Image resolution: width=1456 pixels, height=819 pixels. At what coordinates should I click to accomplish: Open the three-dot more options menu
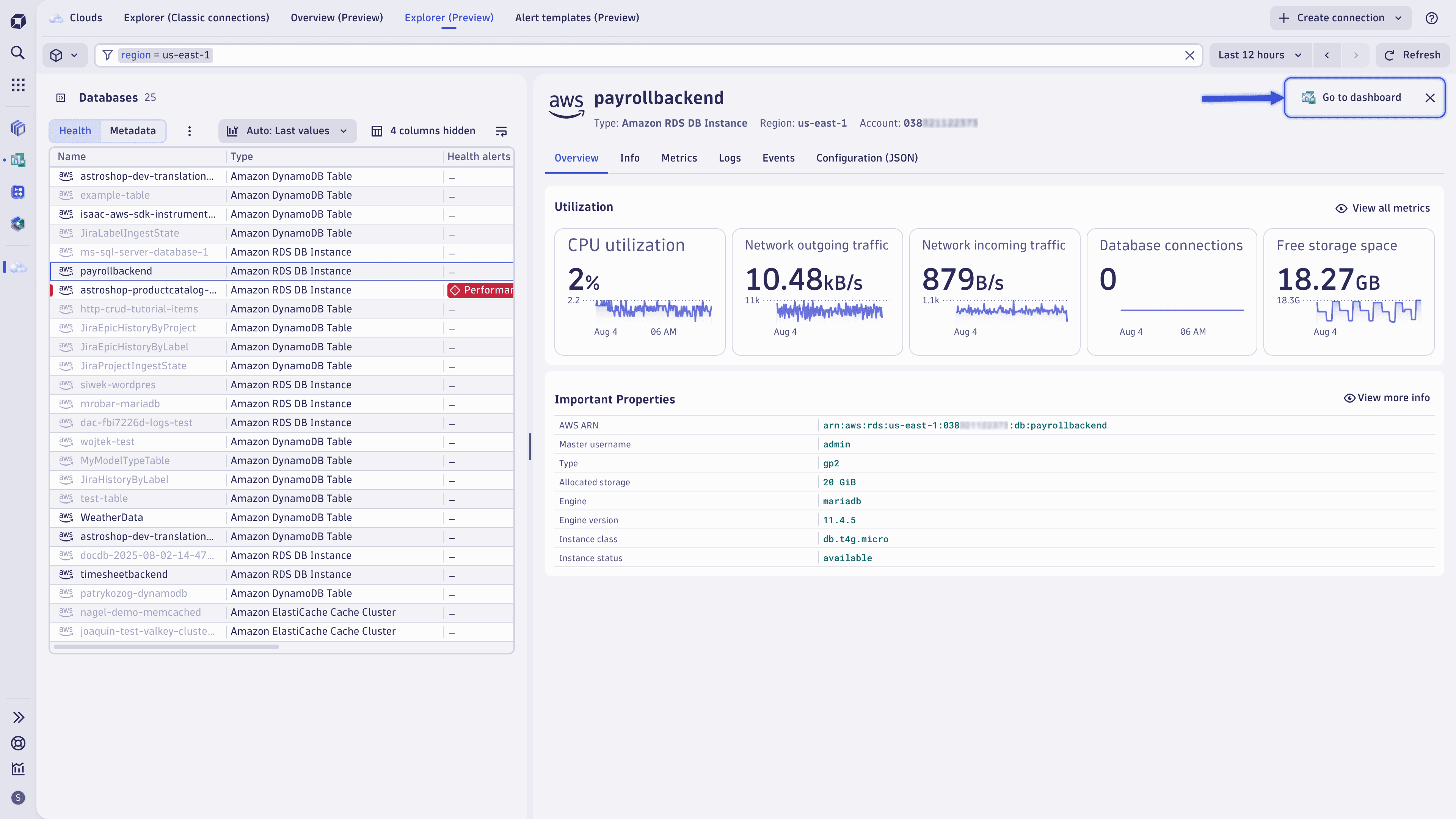pos(189,131)
